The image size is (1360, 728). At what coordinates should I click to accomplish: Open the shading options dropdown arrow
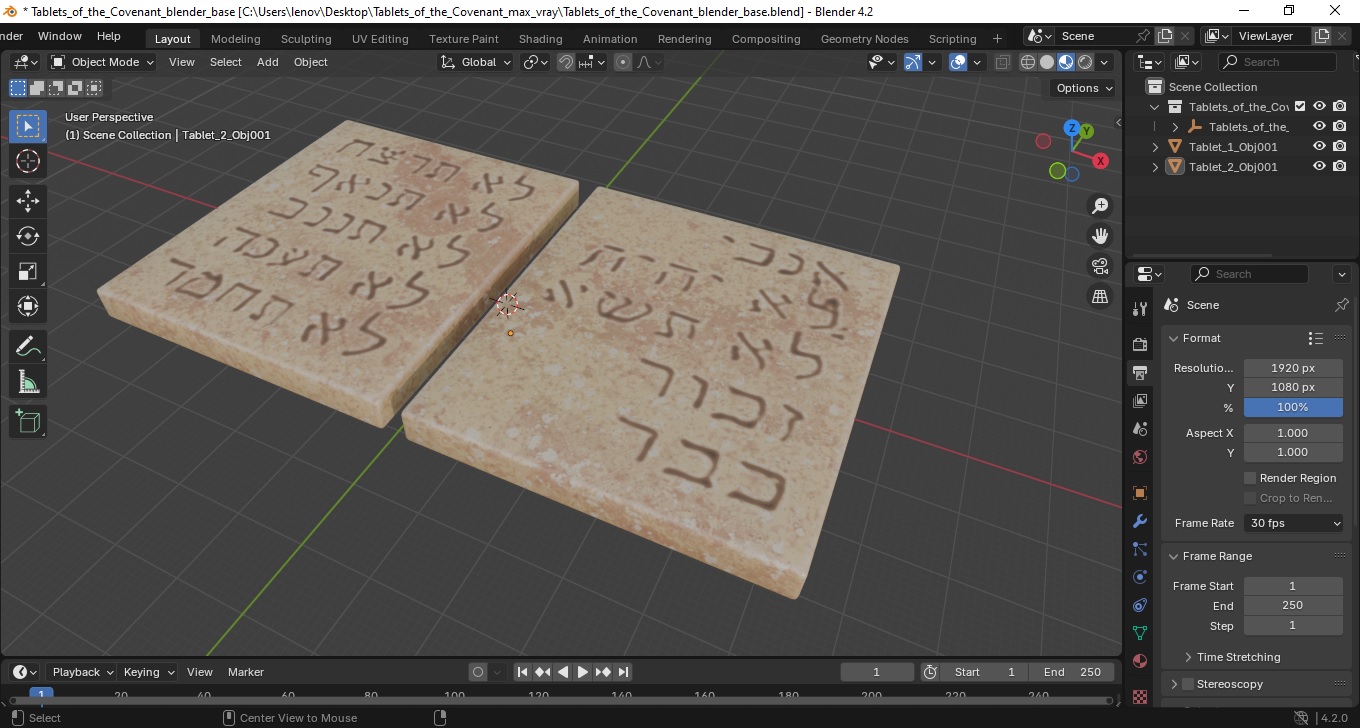tap(1104, 62)
